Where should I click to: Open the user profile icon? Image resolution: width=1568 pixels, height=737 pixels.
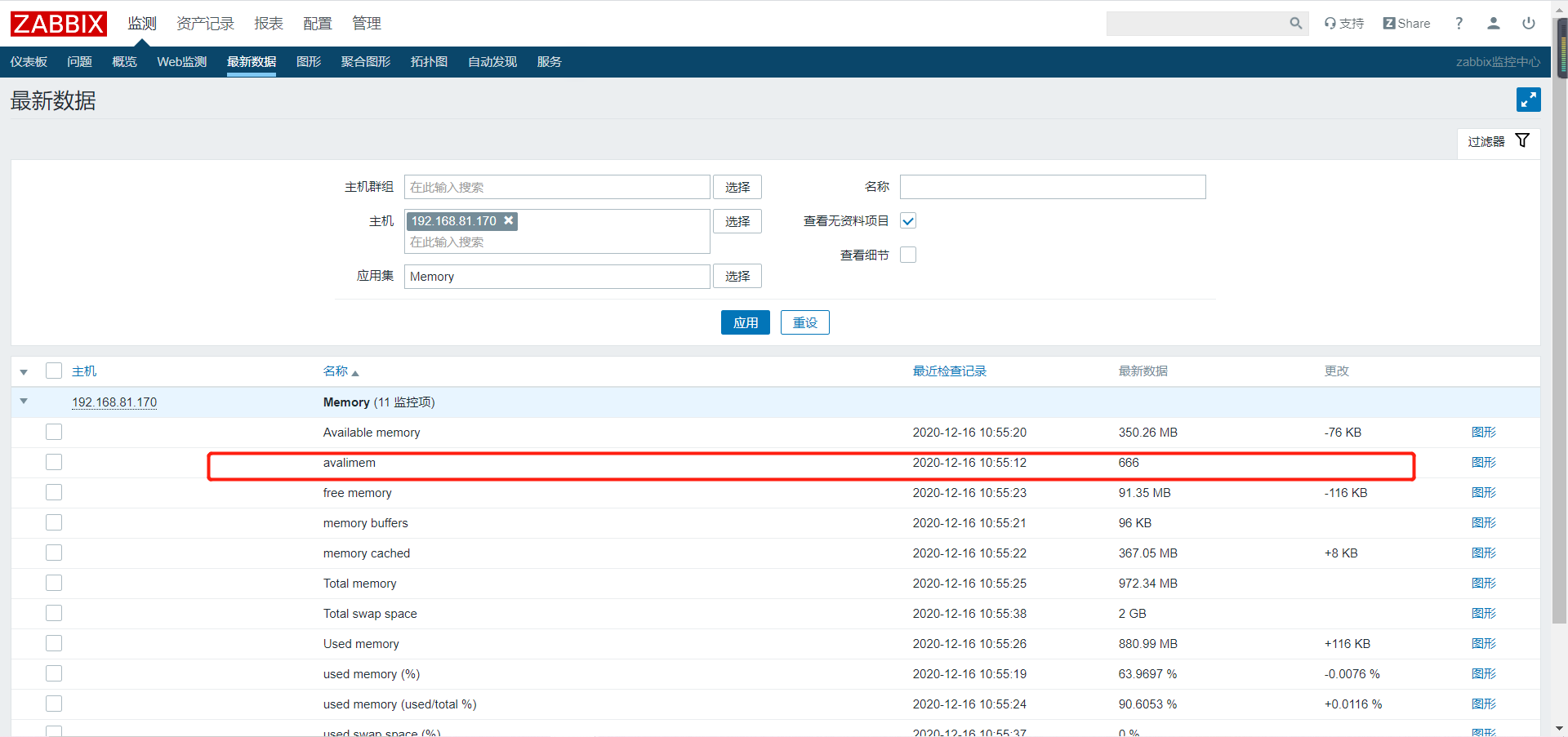pyautogui.click(x=1494, y=24)
